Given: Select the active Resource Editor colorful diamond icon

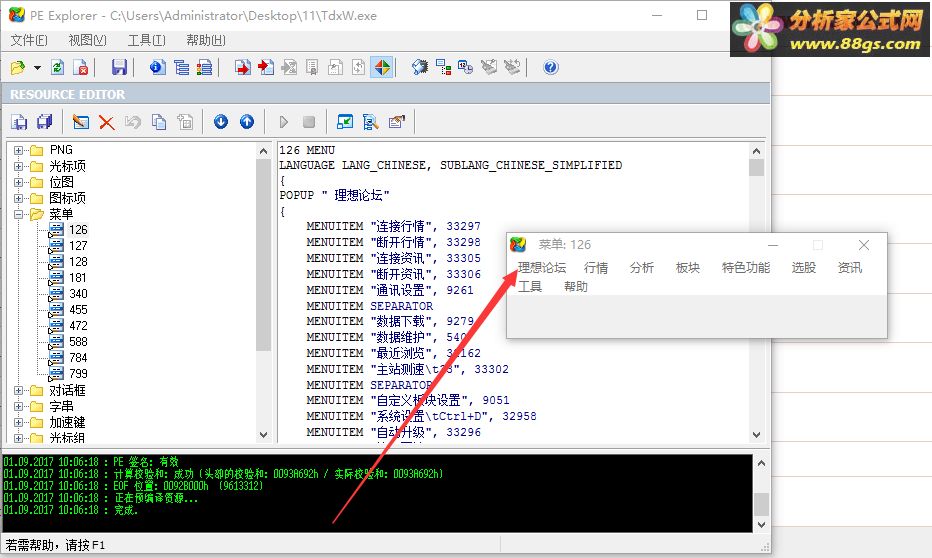Looking at the screenshot, I should [382, 68].
